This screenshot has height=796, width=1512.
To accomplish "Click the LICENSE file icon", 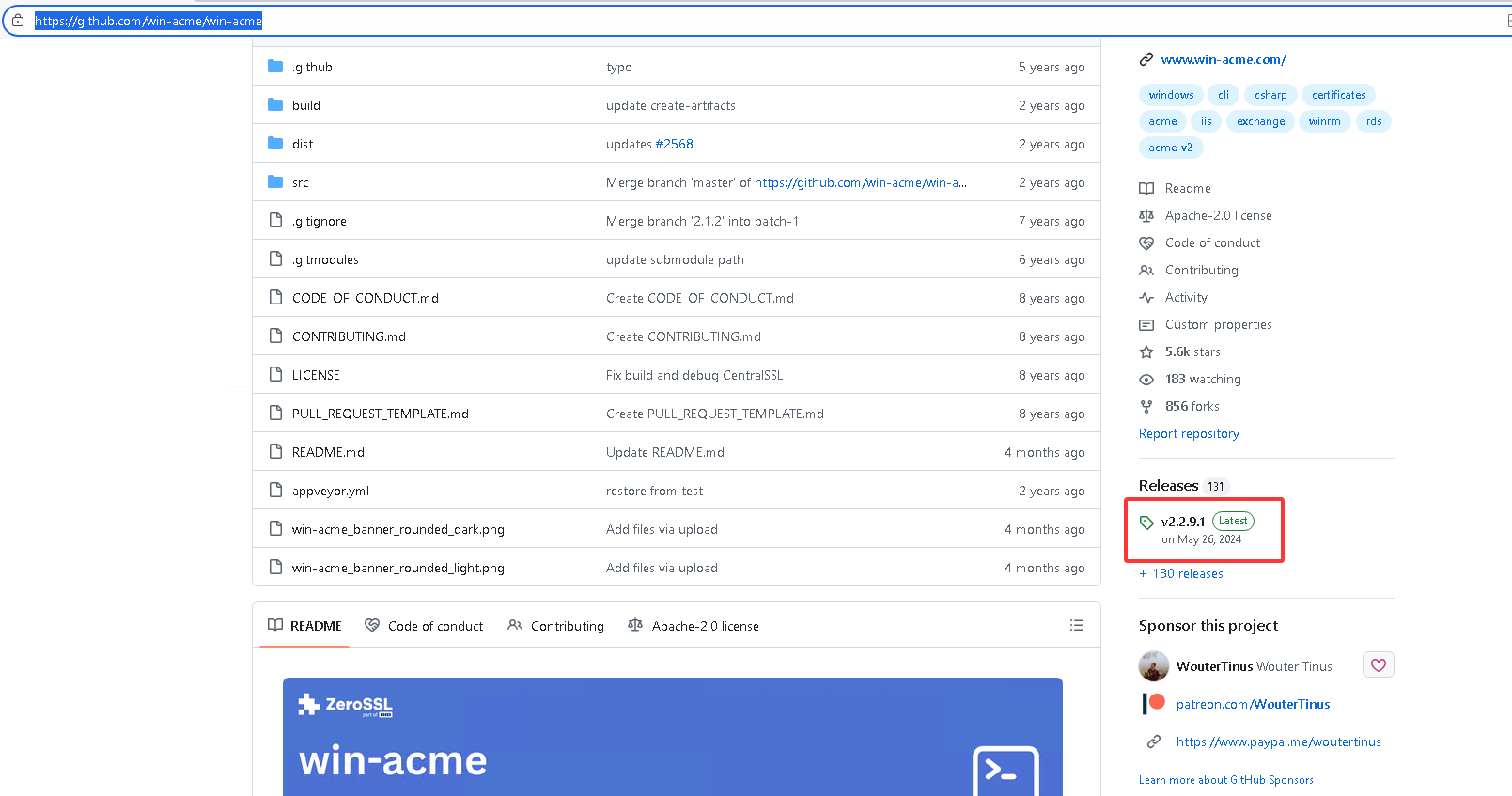I will pos(275,374).
